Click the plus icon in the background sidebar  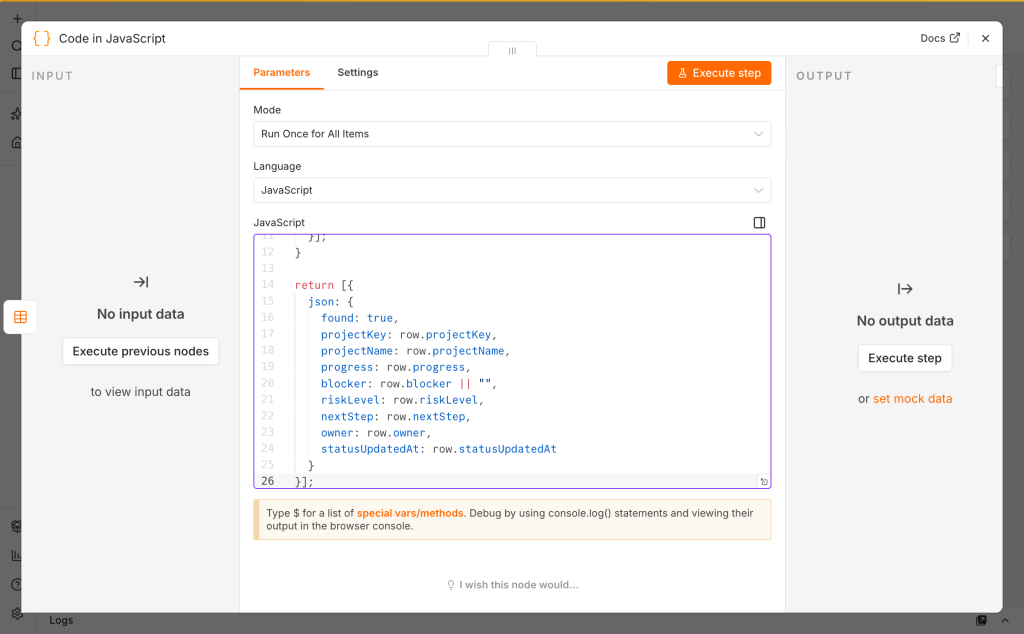[x=17, y=19]
